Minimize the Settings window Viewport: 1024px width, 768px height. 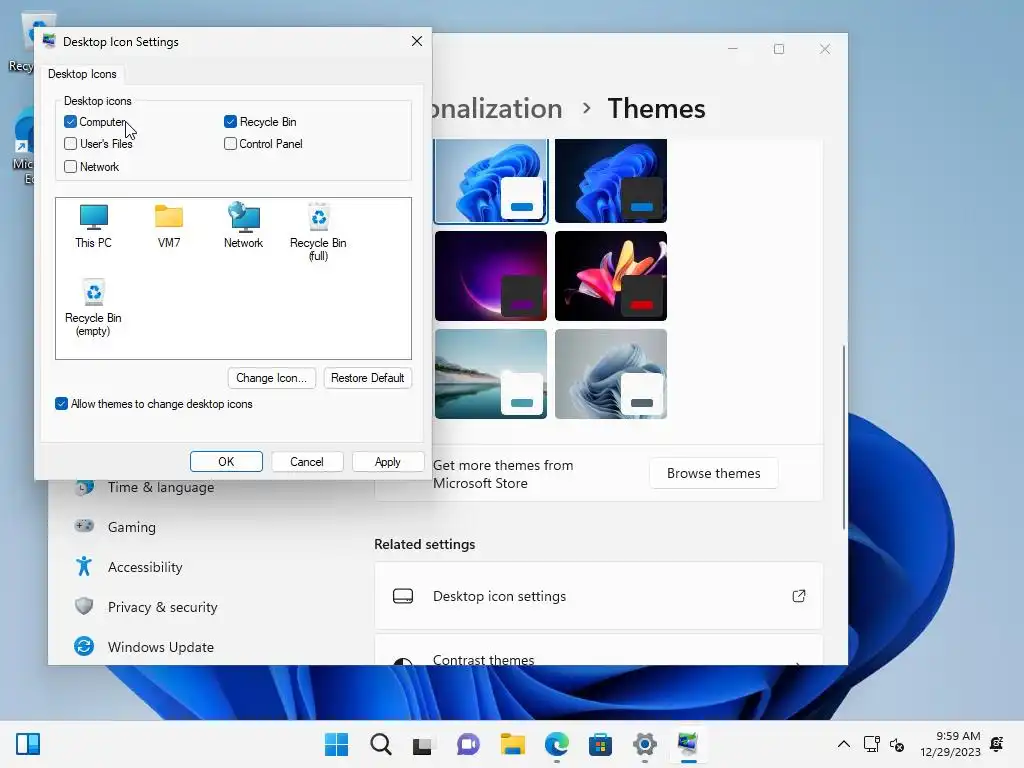point(733,49)
